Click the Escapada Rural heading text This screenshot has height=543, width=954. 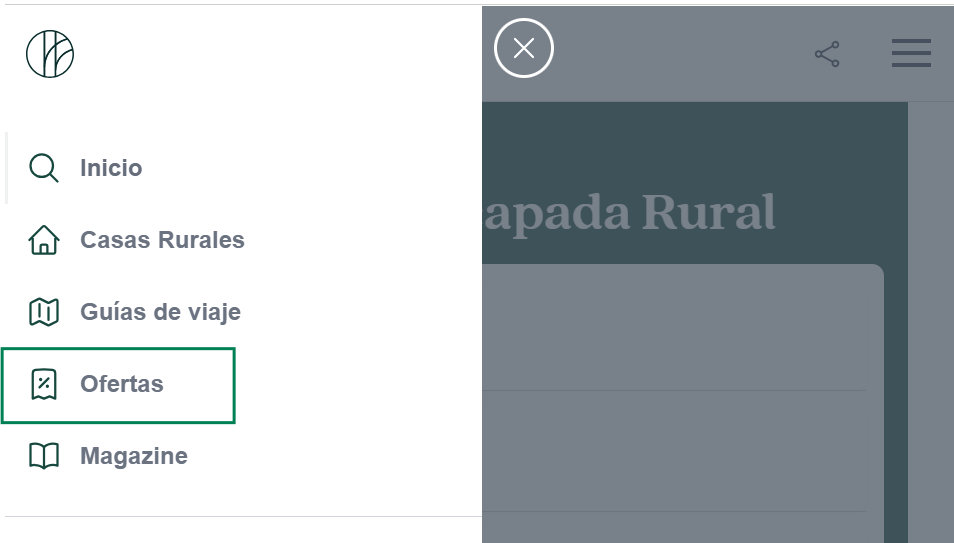(629, 213)
